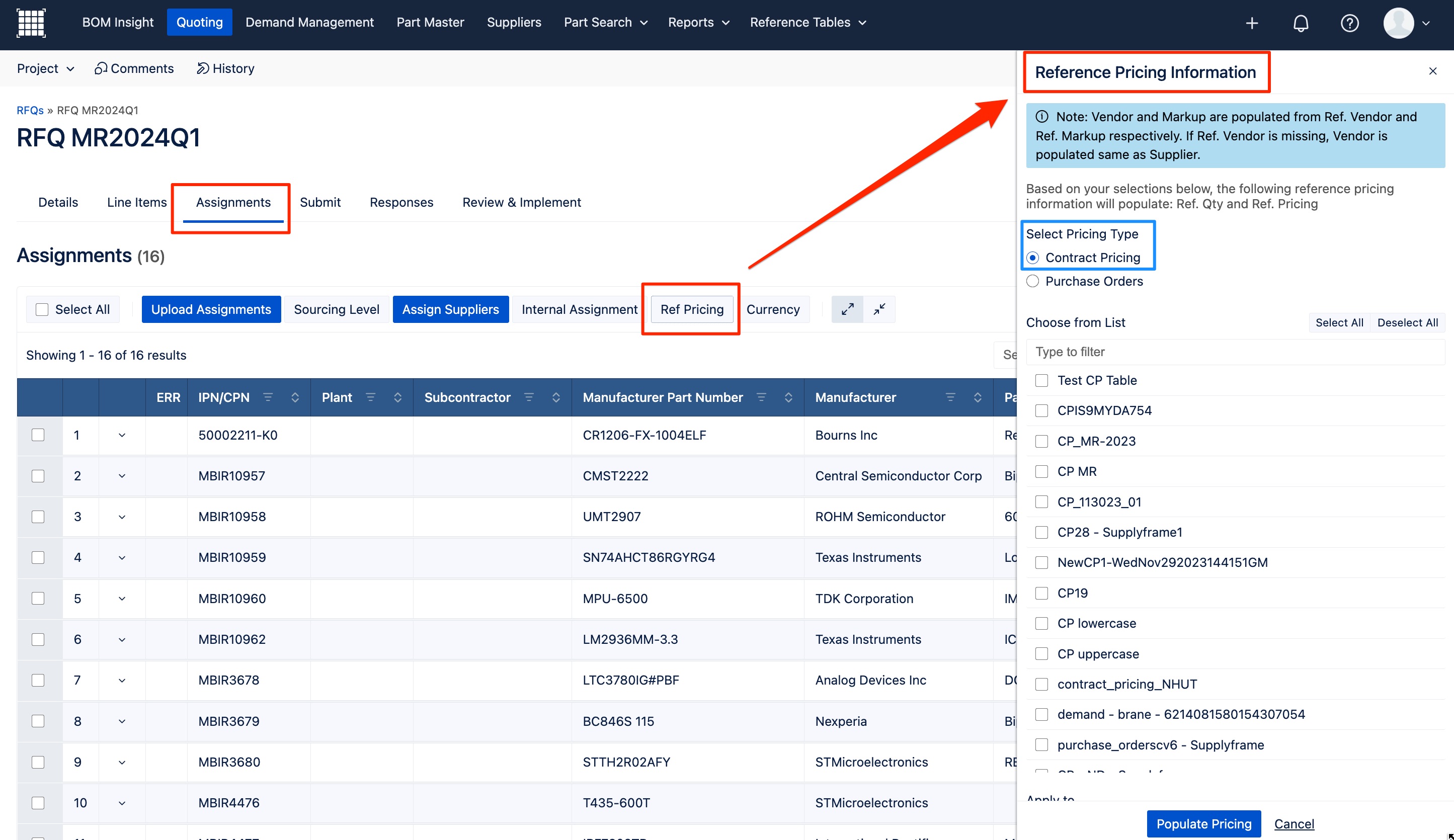Open the Manufacturer Part Number filter icon
The width and height of the screenshot is (1454, 840).
pos(761,397)
